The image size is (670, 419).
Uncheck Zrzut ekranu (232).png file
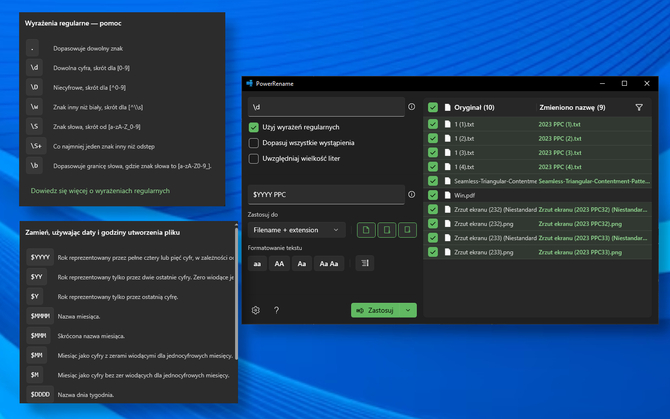point(433,224)
